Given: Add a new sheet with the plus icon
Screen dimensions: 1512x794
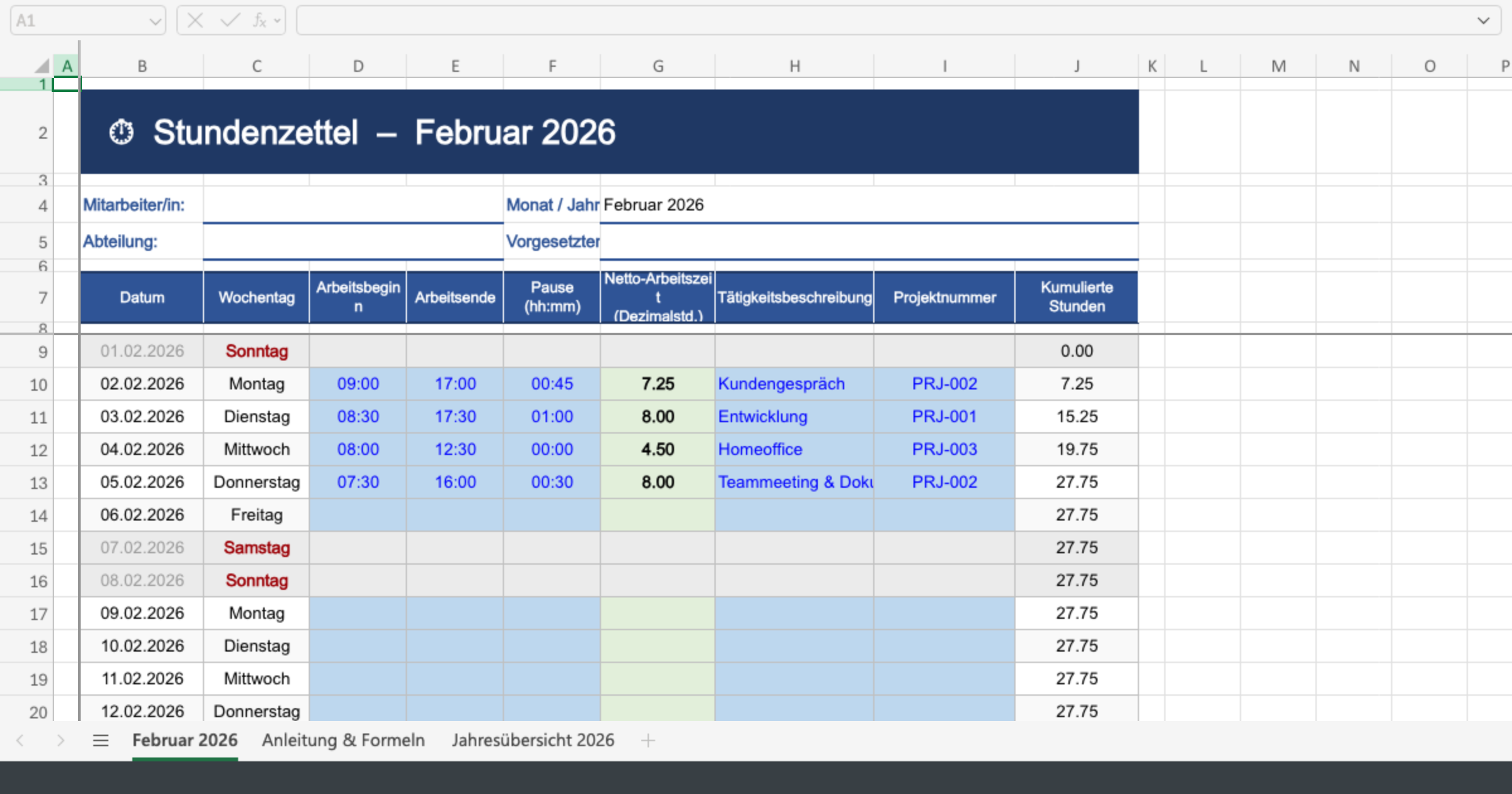Looking at the screenshot, I should tap(648, 740).
